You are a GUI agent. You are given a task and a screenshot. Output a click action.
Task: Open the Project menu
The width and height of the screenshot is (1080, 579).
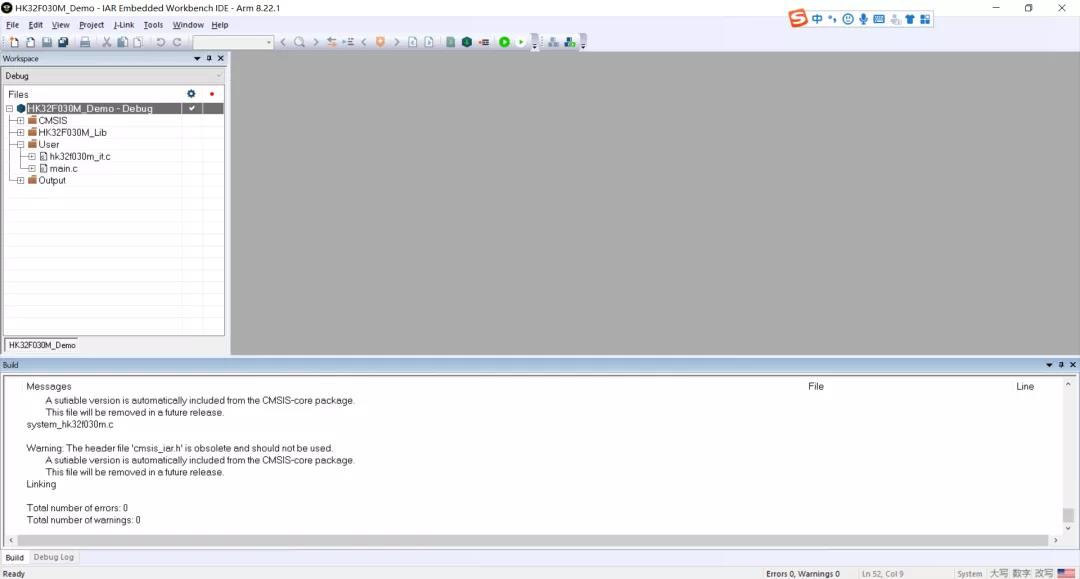(x=92, y=25)
